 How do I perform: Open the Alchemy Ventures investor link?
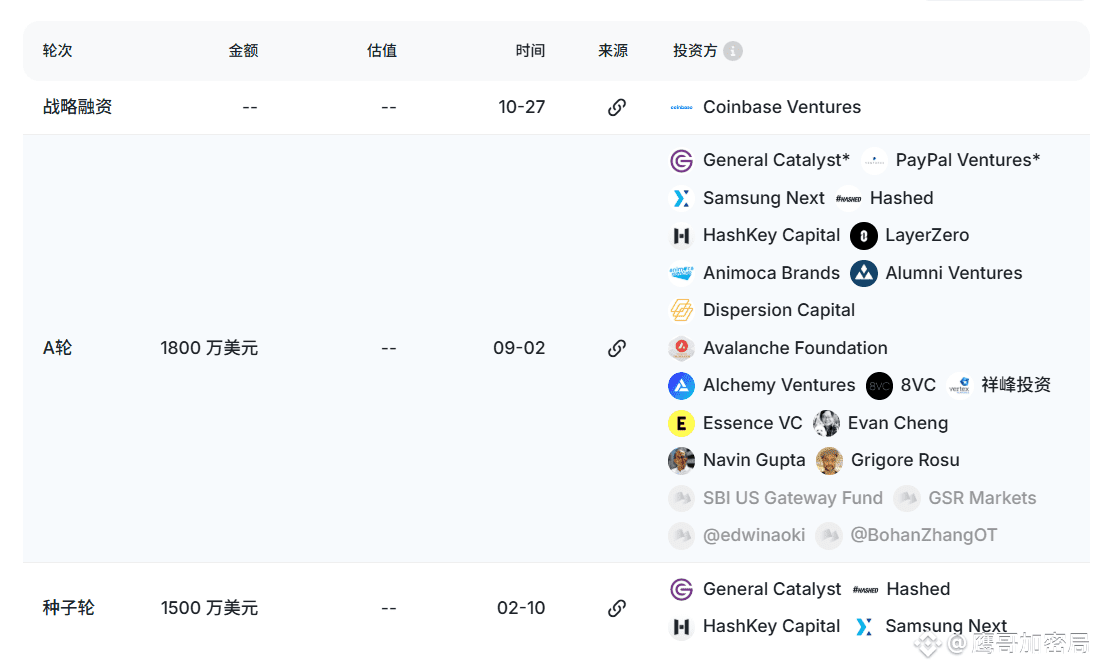779,386
